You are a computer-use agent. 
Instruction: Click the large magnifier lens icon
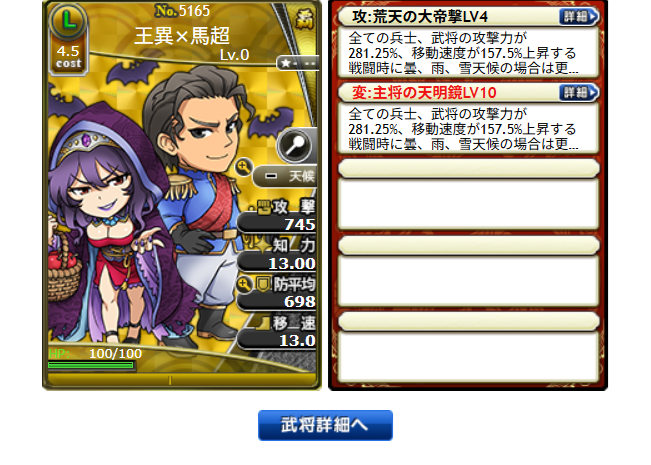point(294,145)
